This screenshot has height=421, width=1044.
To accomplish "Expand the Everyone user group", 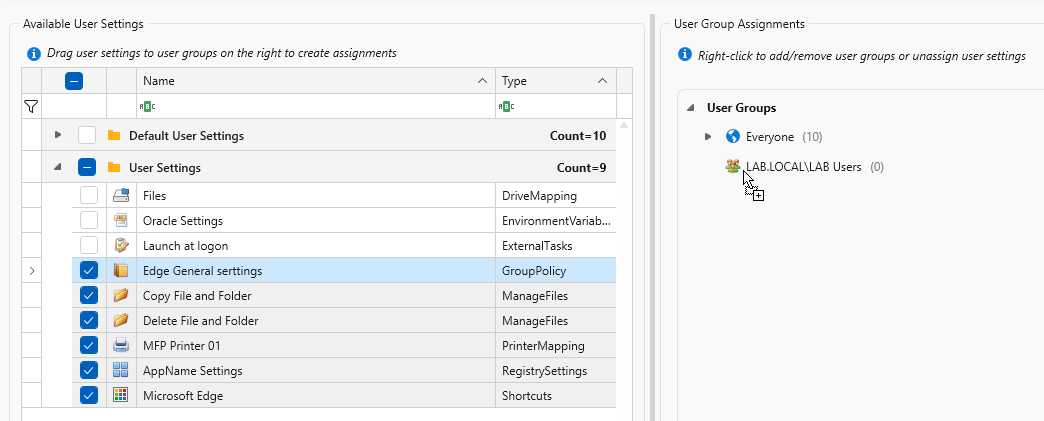I will click(708, 136).
